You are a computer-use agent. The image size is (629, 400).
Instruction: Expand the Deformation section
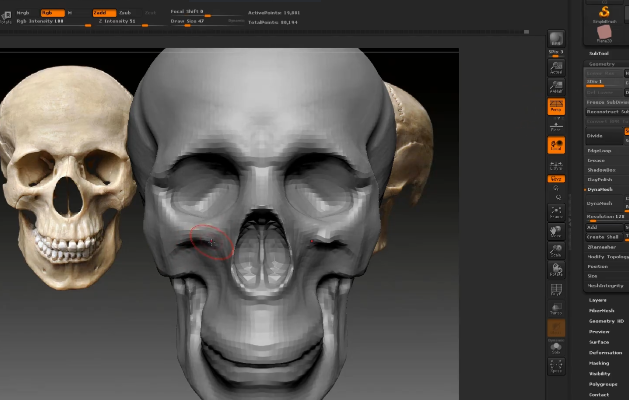click(605, 352)
